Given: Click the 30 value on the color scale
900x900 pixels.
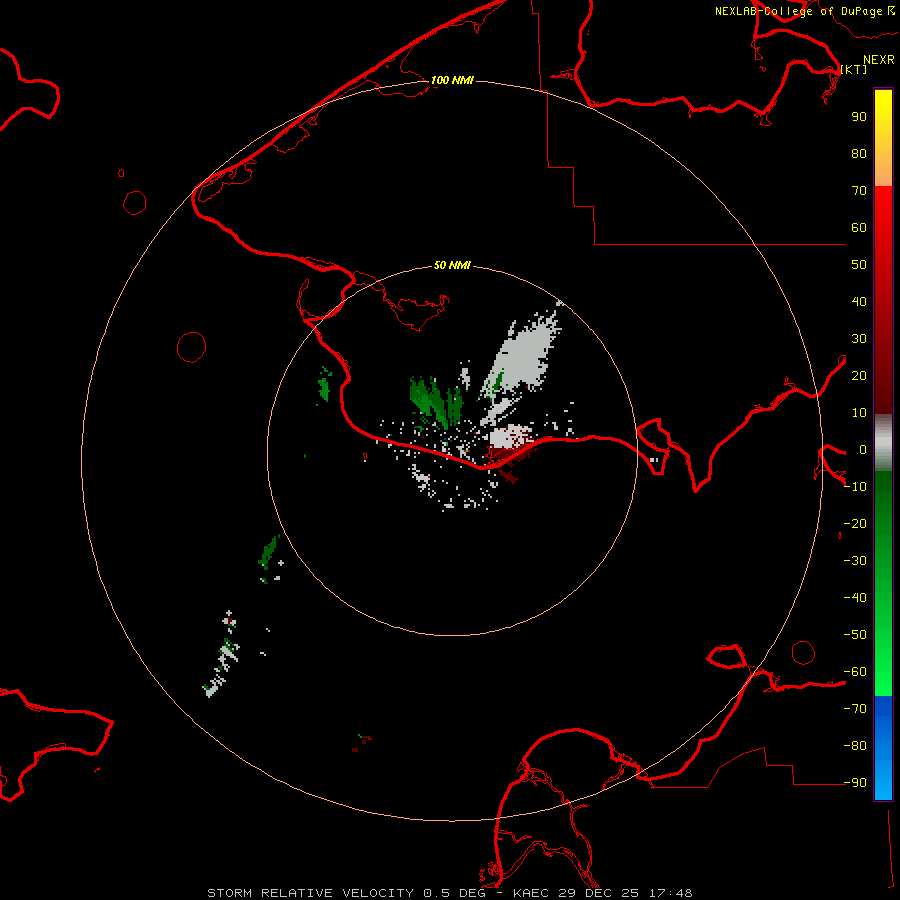Looking at the screenshot, I should click(859, 339).
